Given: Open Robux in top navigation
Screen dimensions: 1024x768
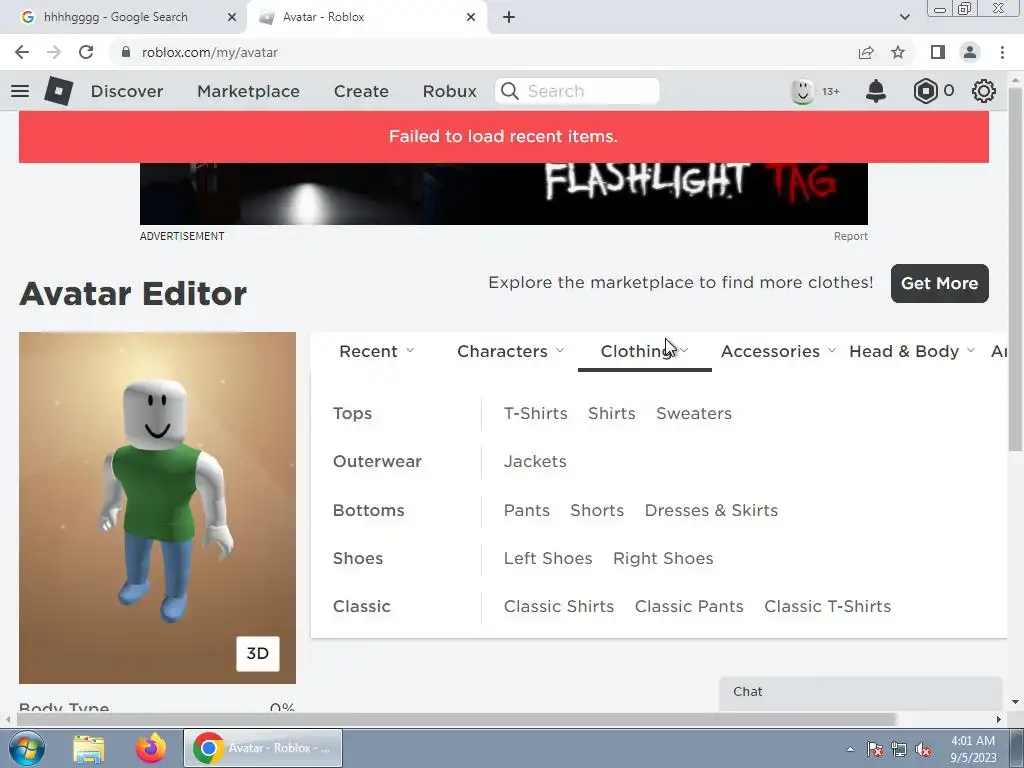Looking at the screenshot, I should [x=449, y=91].
